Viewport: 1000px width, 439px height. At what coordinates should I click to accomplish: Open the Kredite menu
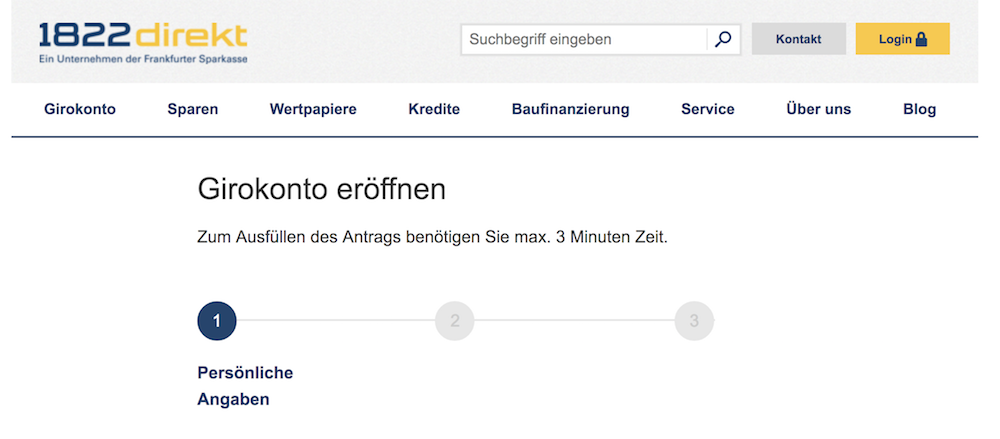(x=434, y=109)
